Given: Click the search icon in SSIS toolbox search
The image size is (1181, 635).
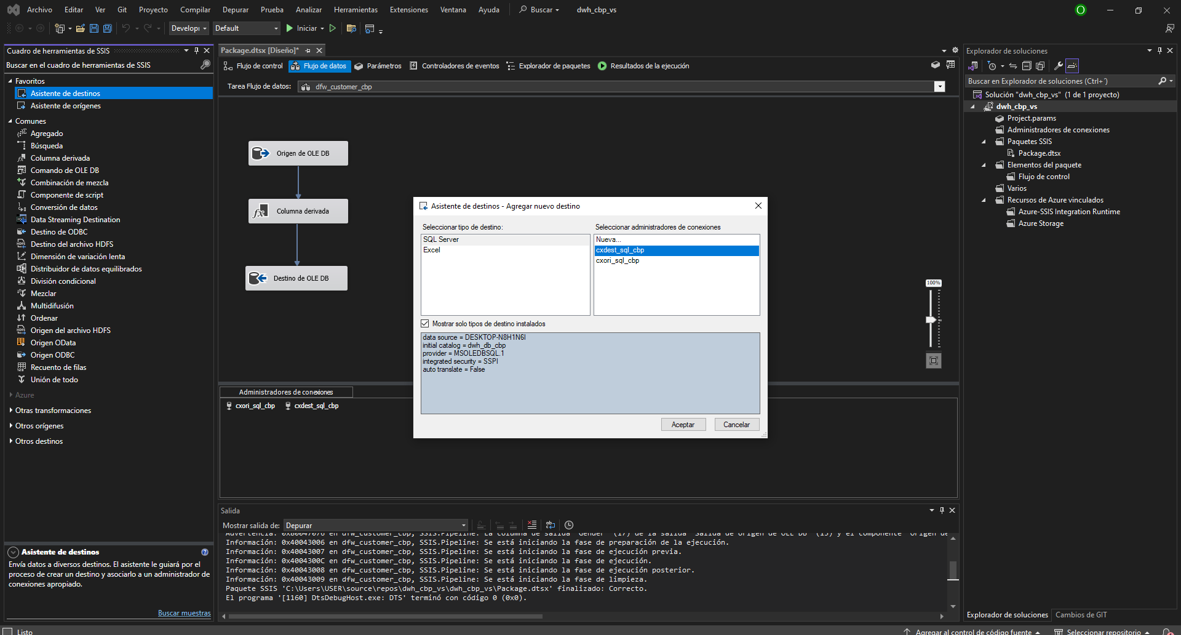Looking at the screenshot, I should pos(205,66).
